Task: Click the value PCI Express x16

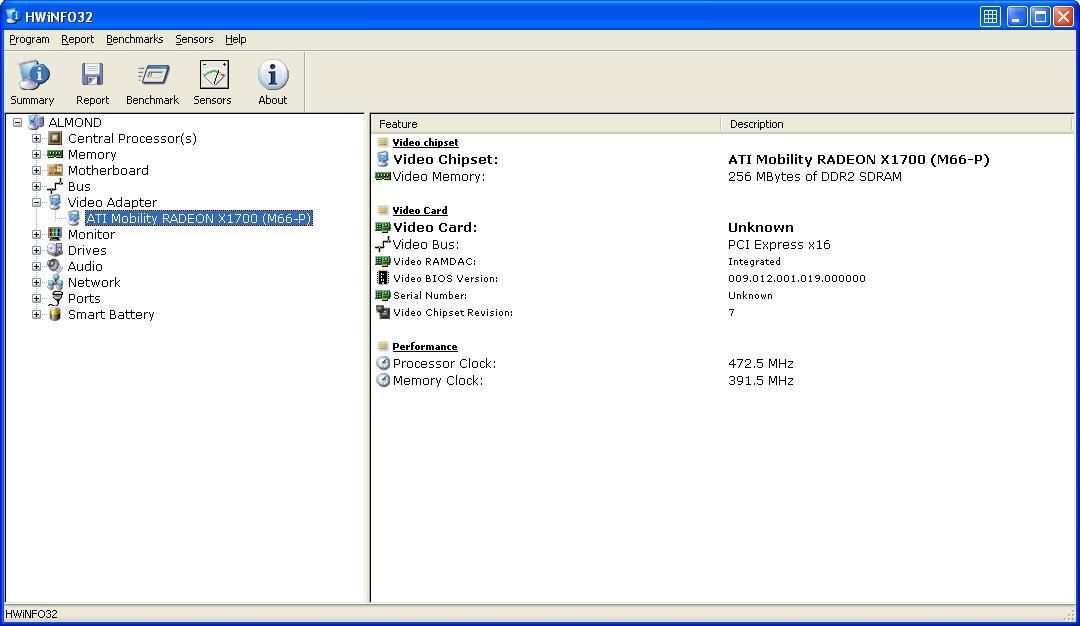Action: [779, 244]
